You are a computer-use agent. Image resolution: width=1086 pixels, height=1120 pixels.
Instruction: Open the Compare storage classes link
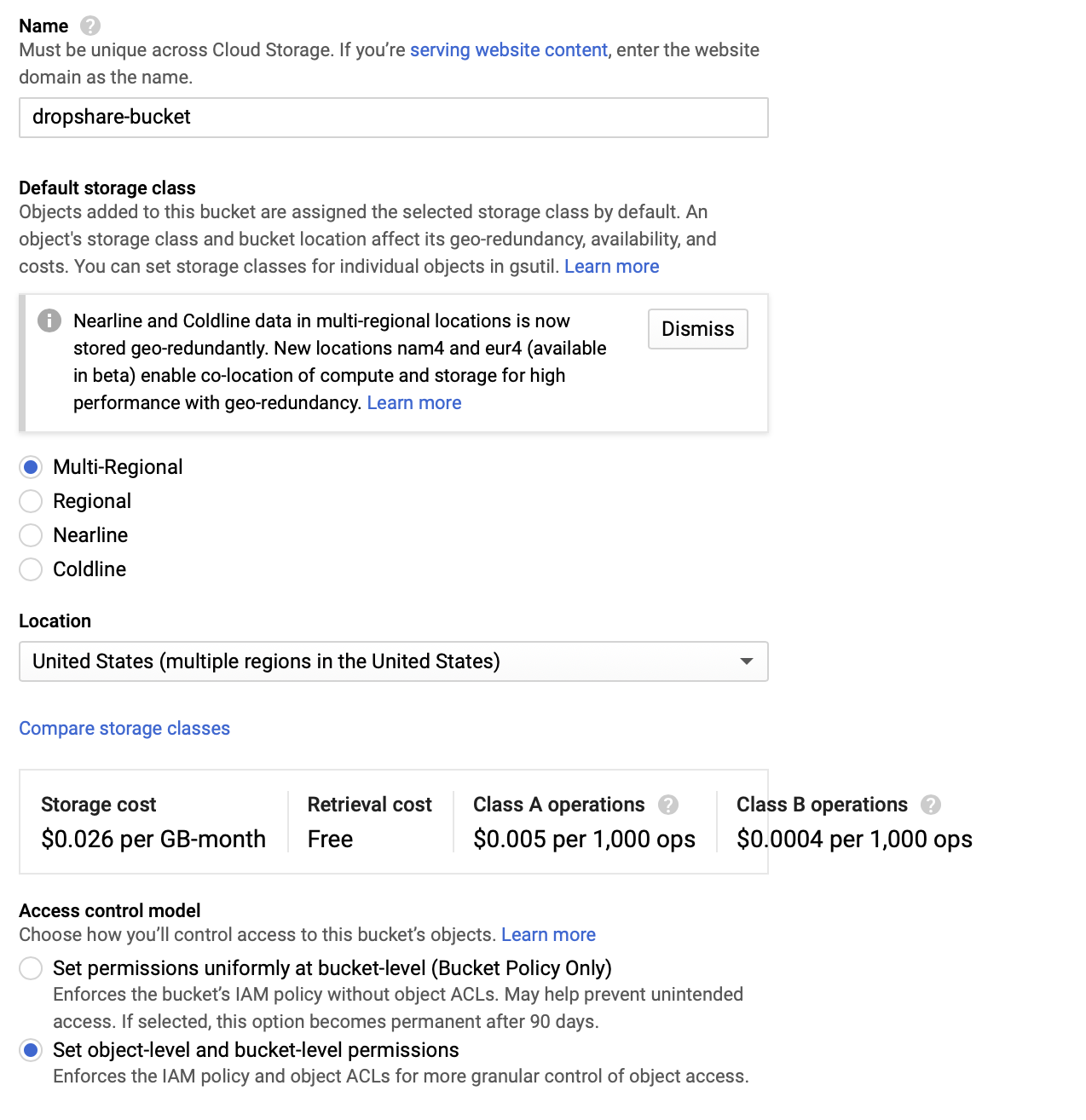coord(124,729)
